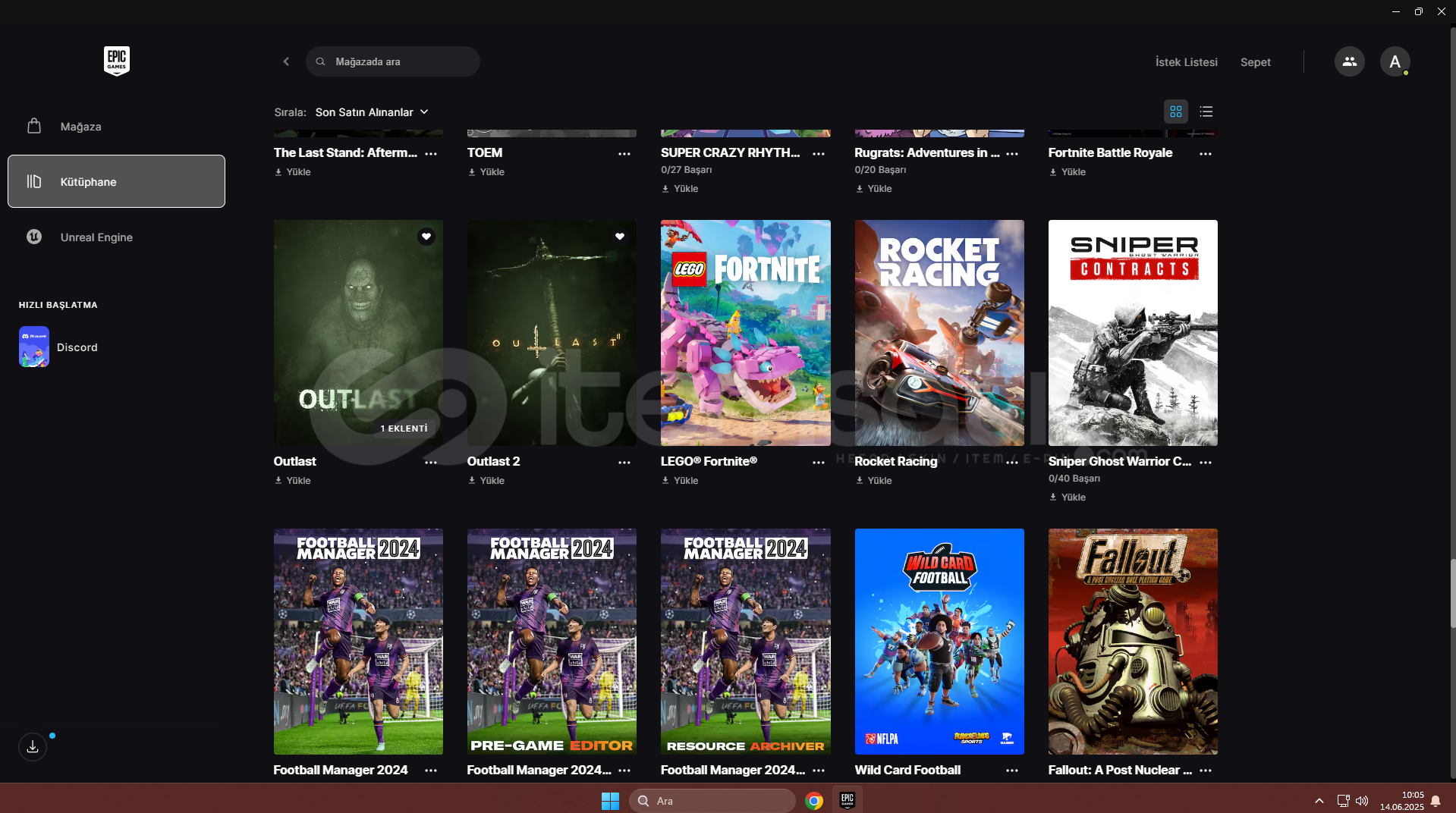Open more options for LEGO Fortnite
This screenshot has height=813, width=1456.
pyautogui.click(x=819, y=462)
